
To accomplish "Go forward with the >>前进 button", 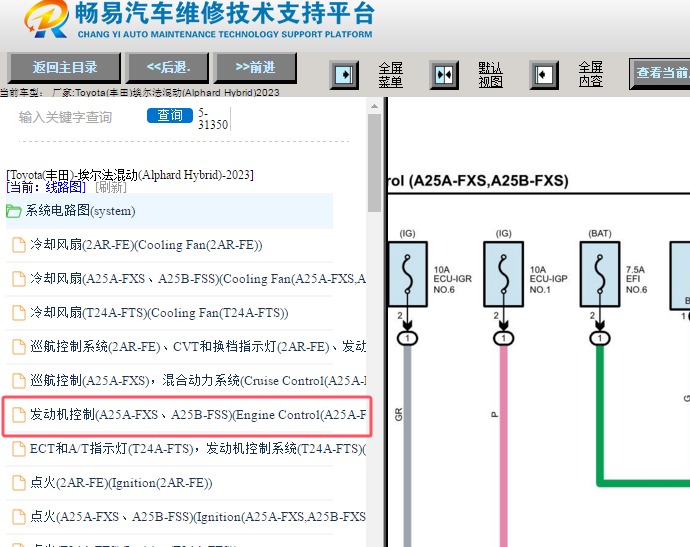I will tap(255, 68).
